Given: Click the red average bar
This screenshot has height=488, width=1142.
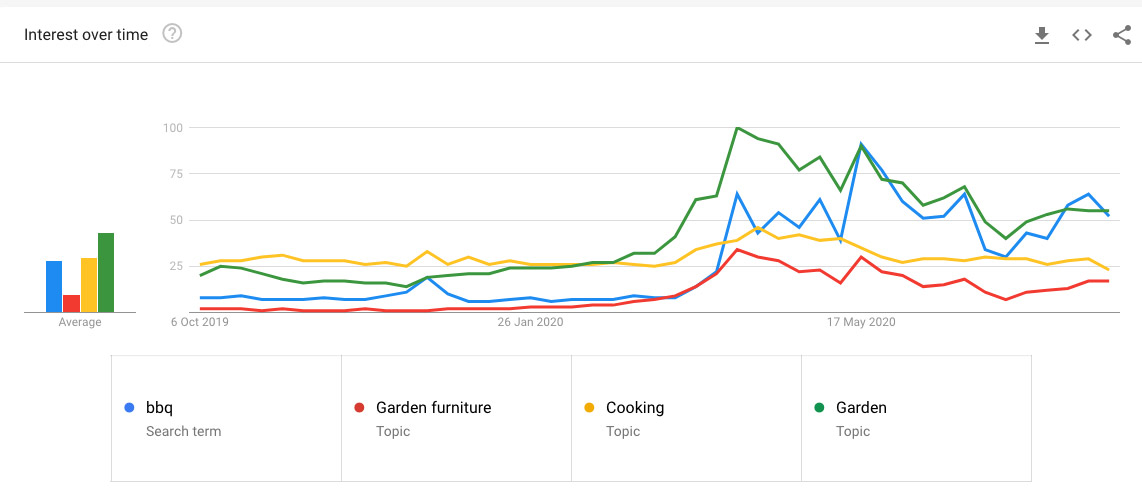Looking at the screenshot, I should (x=71, y=303).
